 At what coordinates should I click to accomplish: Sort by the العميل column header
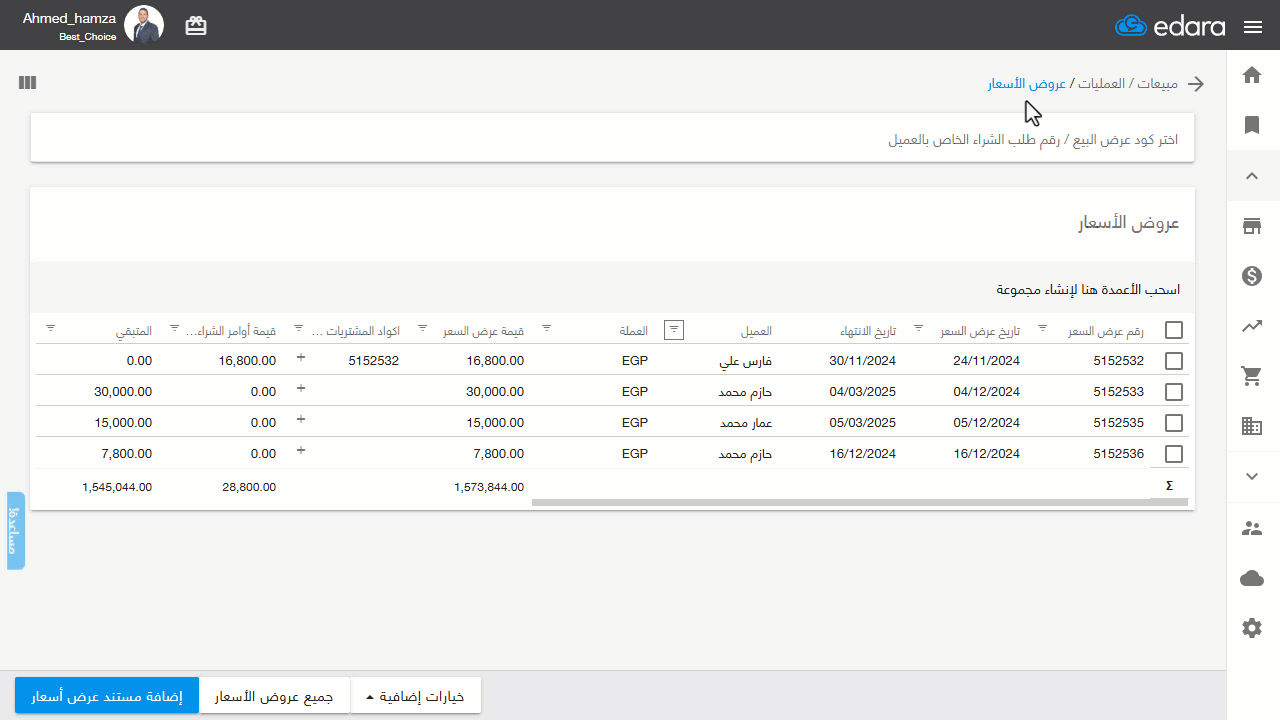tap(756, 331)
